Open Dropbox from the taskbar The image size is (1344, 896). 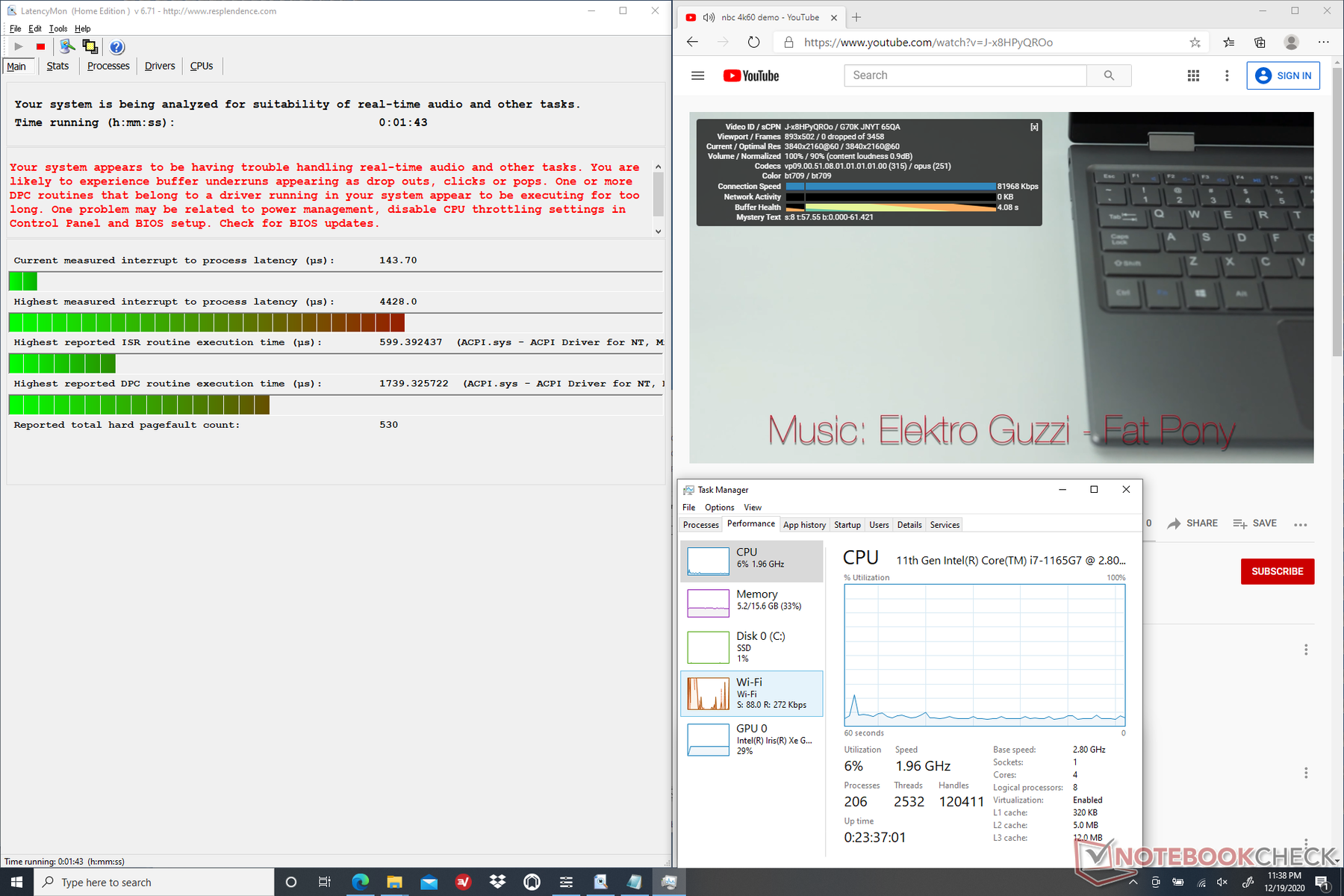pos(497,882)
